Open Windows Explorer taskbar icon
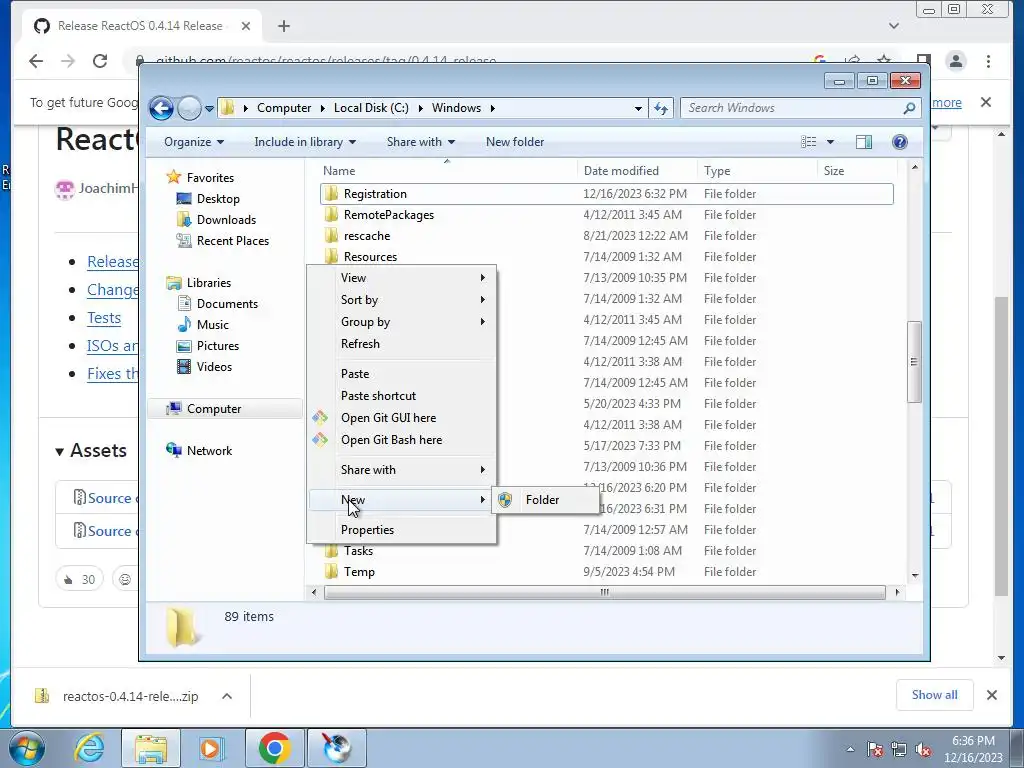1024x768 pixels. (151, 748)
